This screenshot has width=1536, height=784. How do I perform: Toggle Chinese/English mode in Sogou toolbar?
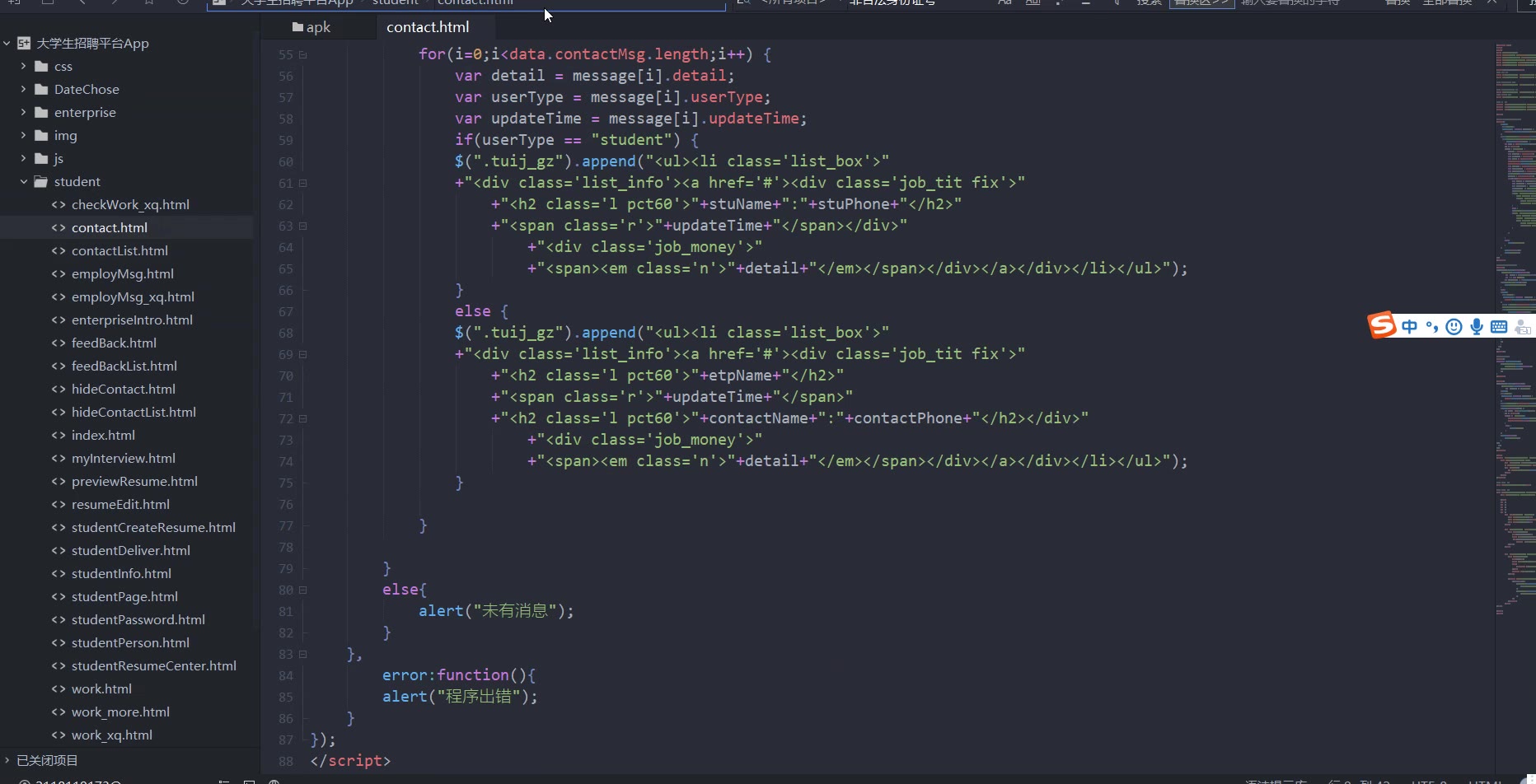[x=1410, y=327]
